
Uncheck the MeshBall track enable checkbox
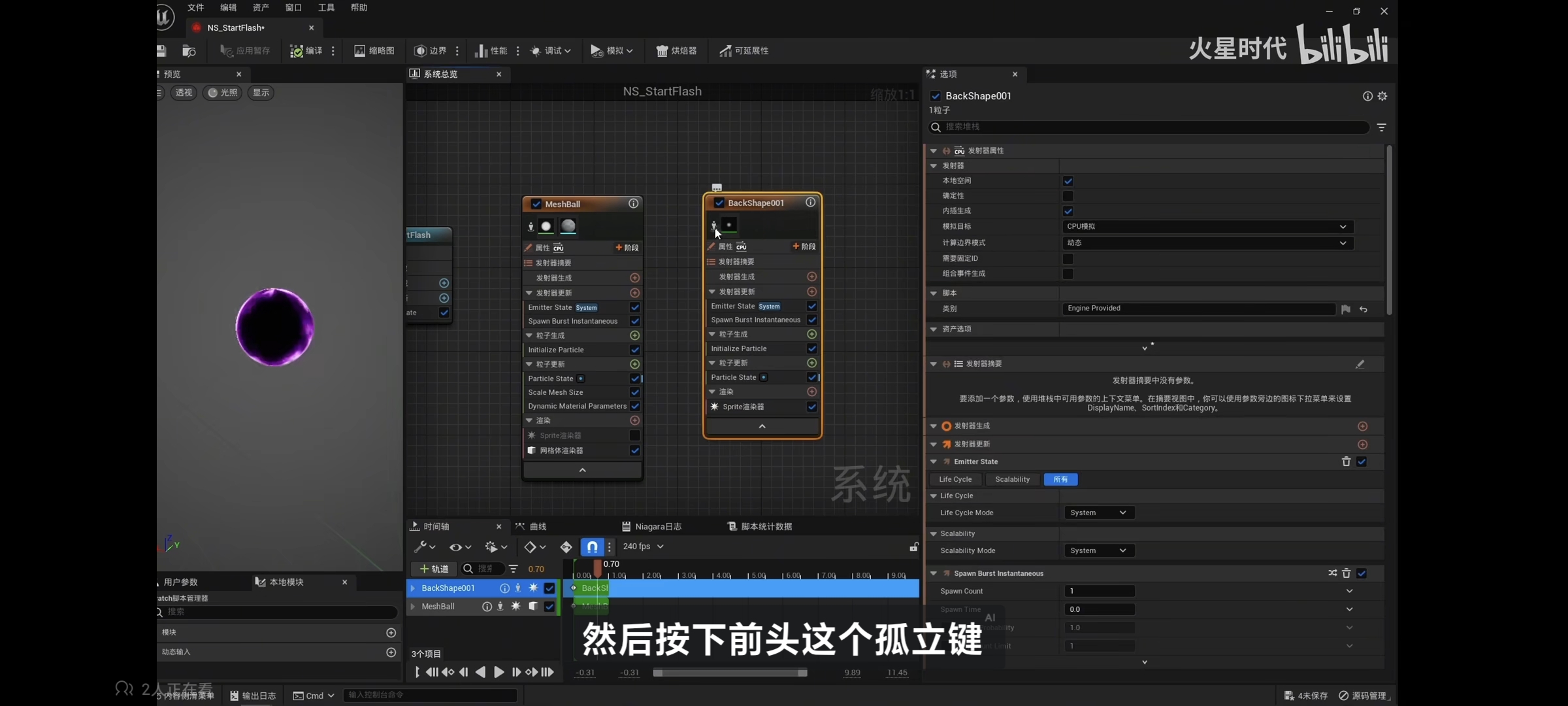tap(549, 607)
